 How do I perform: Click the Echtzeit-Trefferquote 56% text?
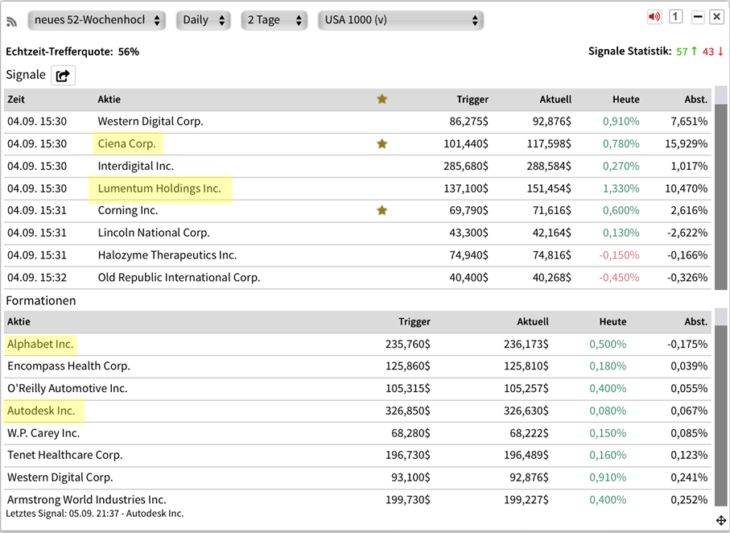click(72, 52)
